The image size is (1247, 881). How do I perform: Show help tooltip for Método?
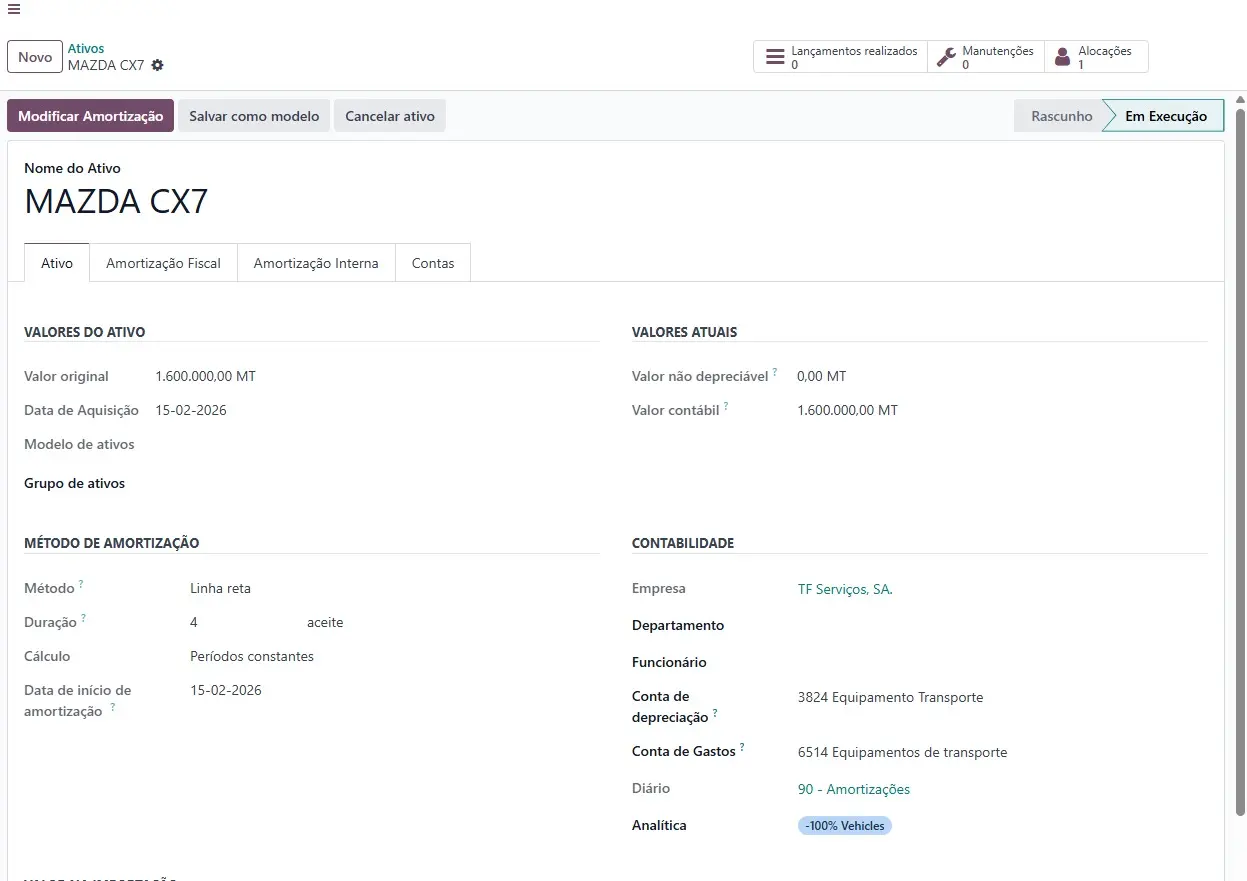[x=81, y=584]
